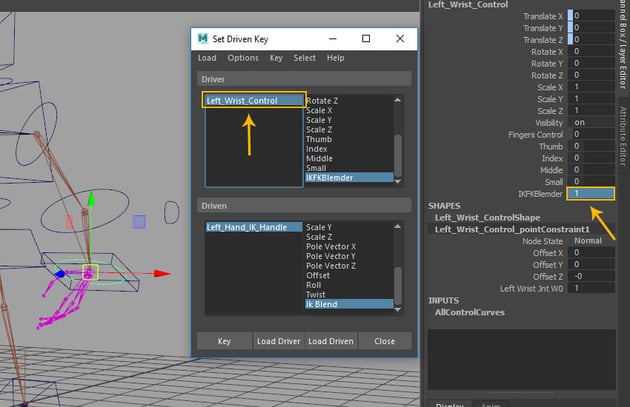The image size is (630, 407).
Task: Click the Key button to set key
Action: [224, 341]
